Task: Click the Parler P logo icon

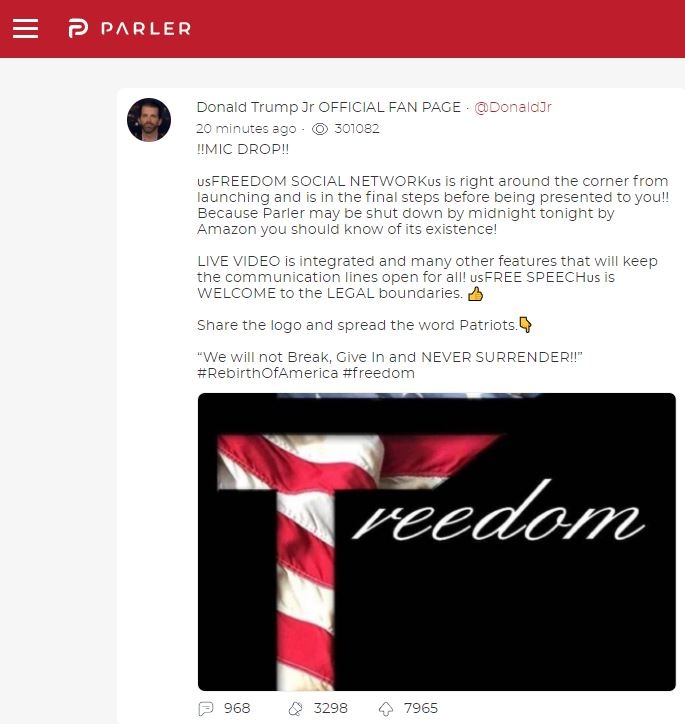Action: click(x=78, y=28)
